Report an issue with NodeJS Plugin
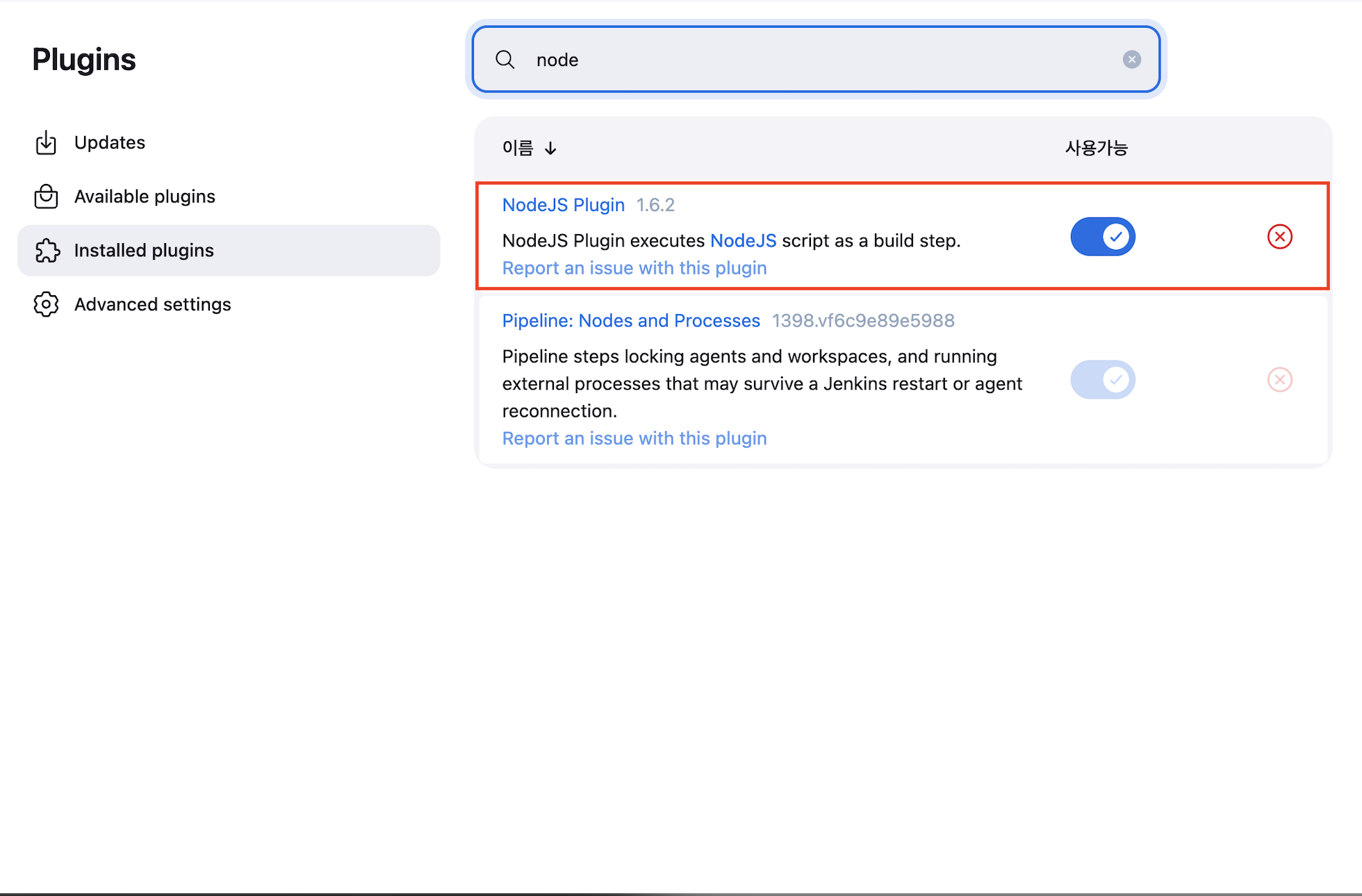This screenshot has height=896, width=1362. click(x=634, y=268)
